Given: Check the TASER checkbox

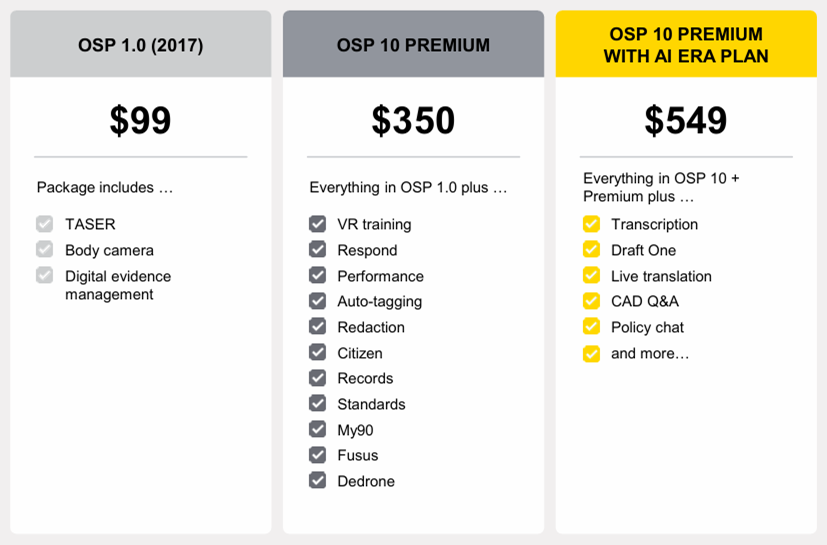Looking at the screenshot, I should (44, 224).
